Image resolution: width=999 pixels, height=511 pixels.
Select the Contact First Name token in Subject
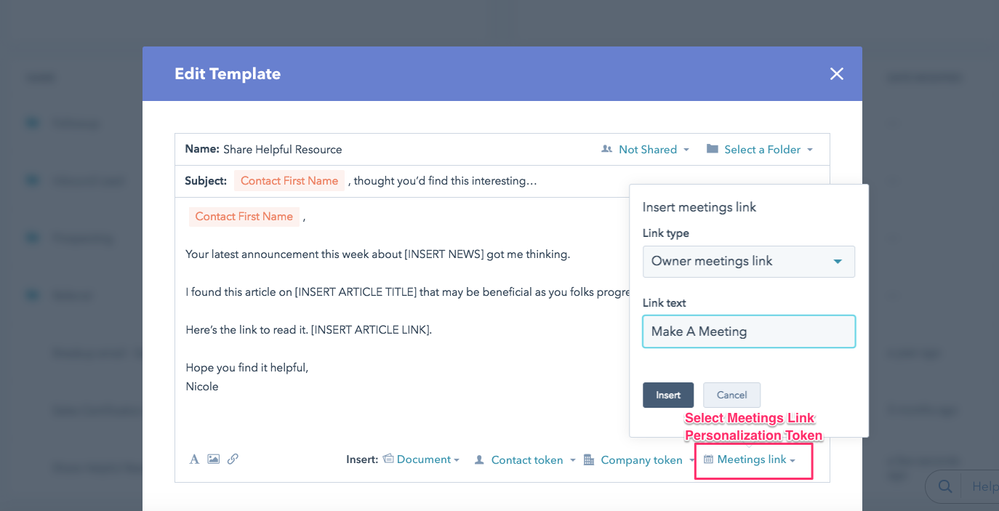point(289,181)
